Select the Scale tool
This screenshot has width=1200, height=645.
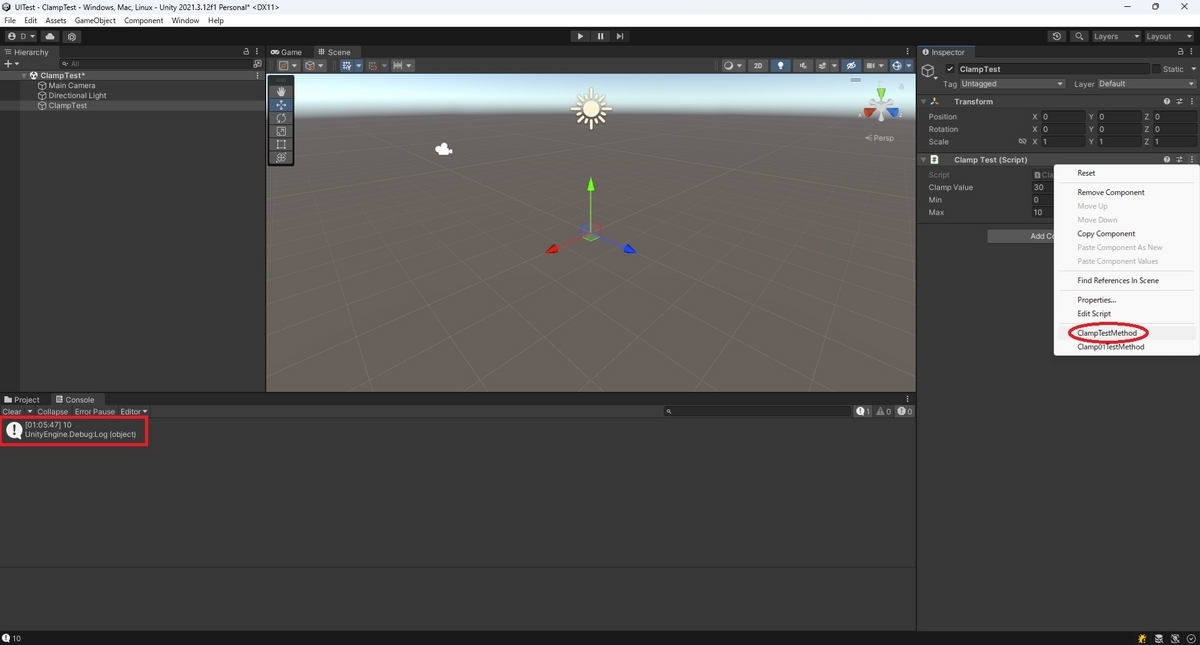281,130
